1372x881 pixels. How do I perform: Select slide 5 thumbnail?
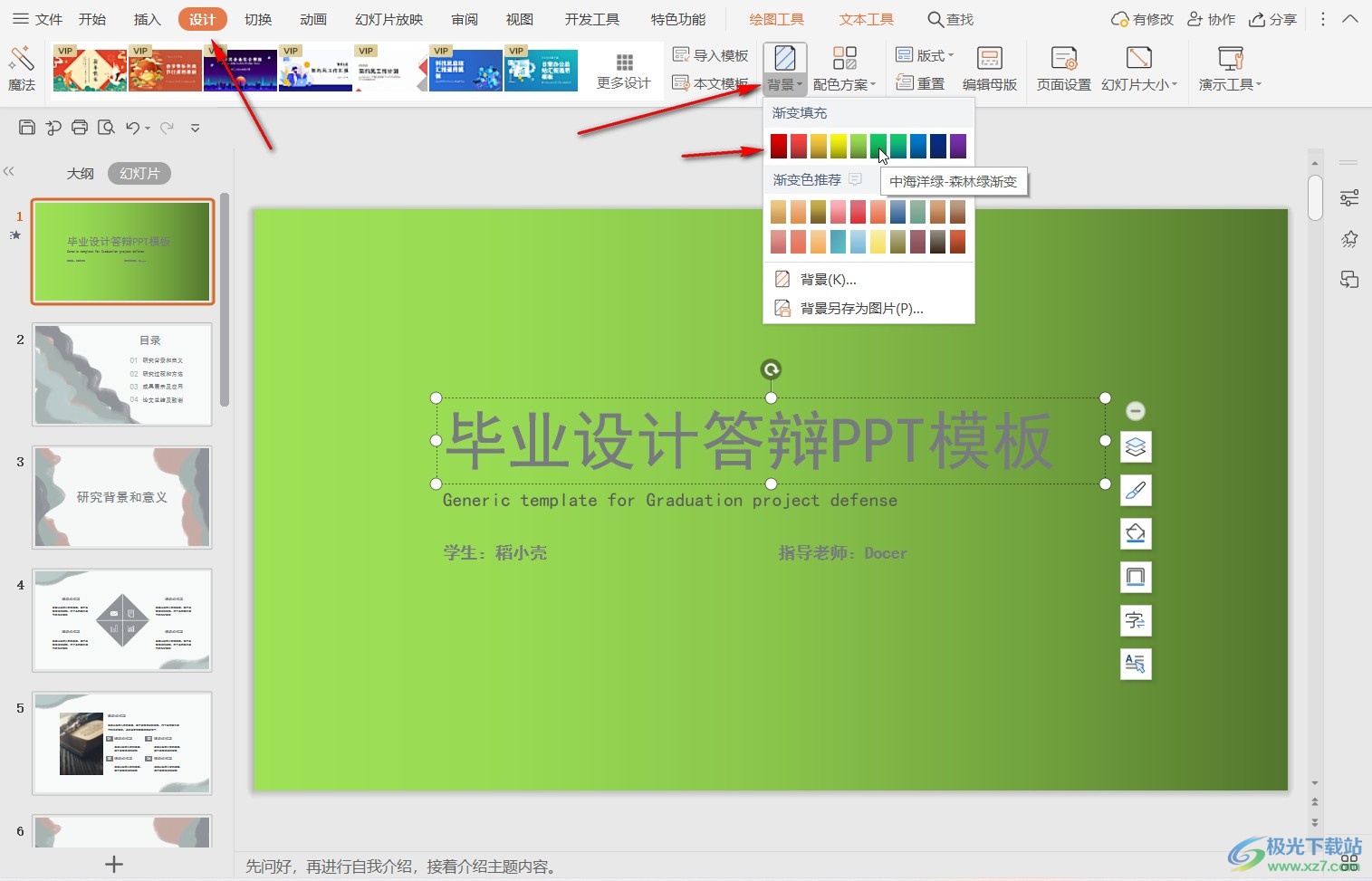click(x=122, y=743)
